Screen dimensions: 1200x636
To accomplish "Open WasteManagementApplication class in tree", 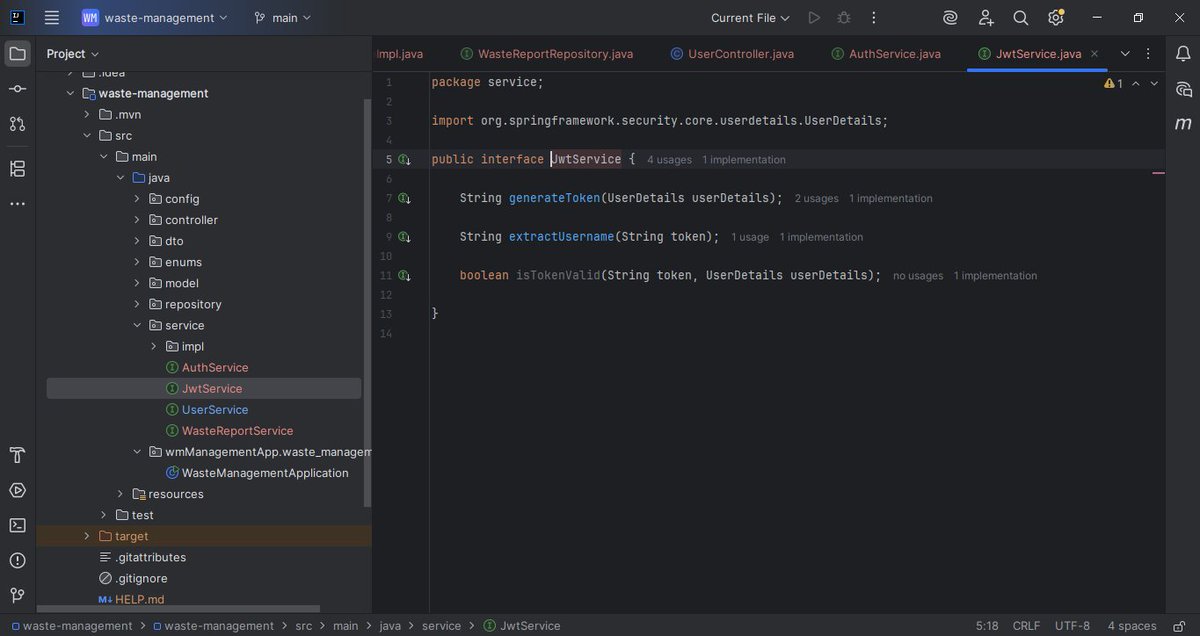I will tap(265, 473).
